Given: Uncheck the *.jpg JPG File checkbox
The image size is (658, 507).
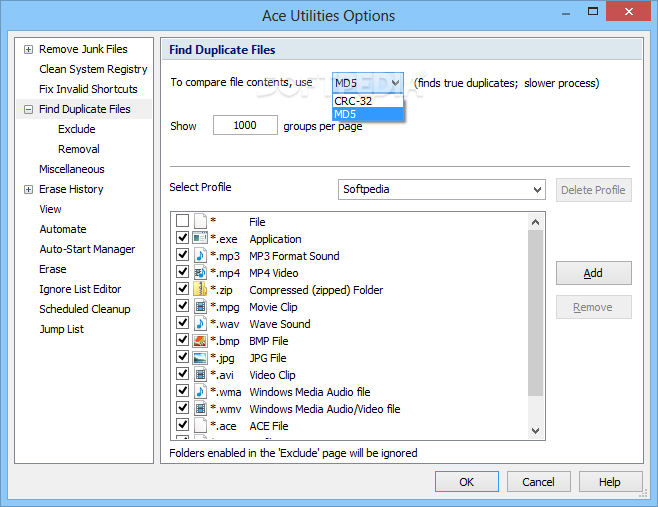Looking at the screenshot, I should click(x=182, y=356).
